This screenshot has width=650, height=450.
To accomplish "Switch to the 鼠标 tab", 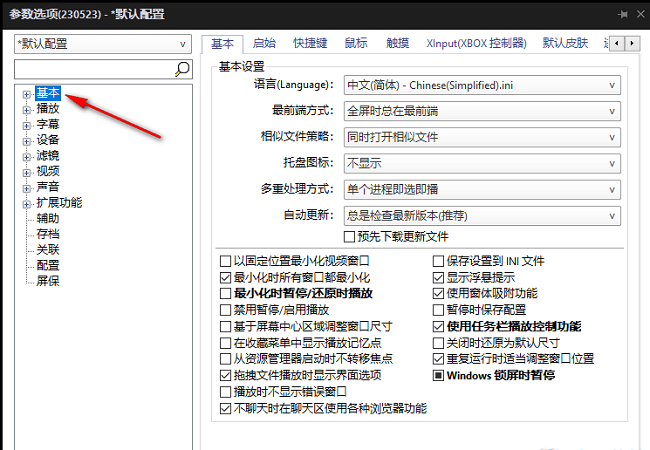I will (356, 43).
